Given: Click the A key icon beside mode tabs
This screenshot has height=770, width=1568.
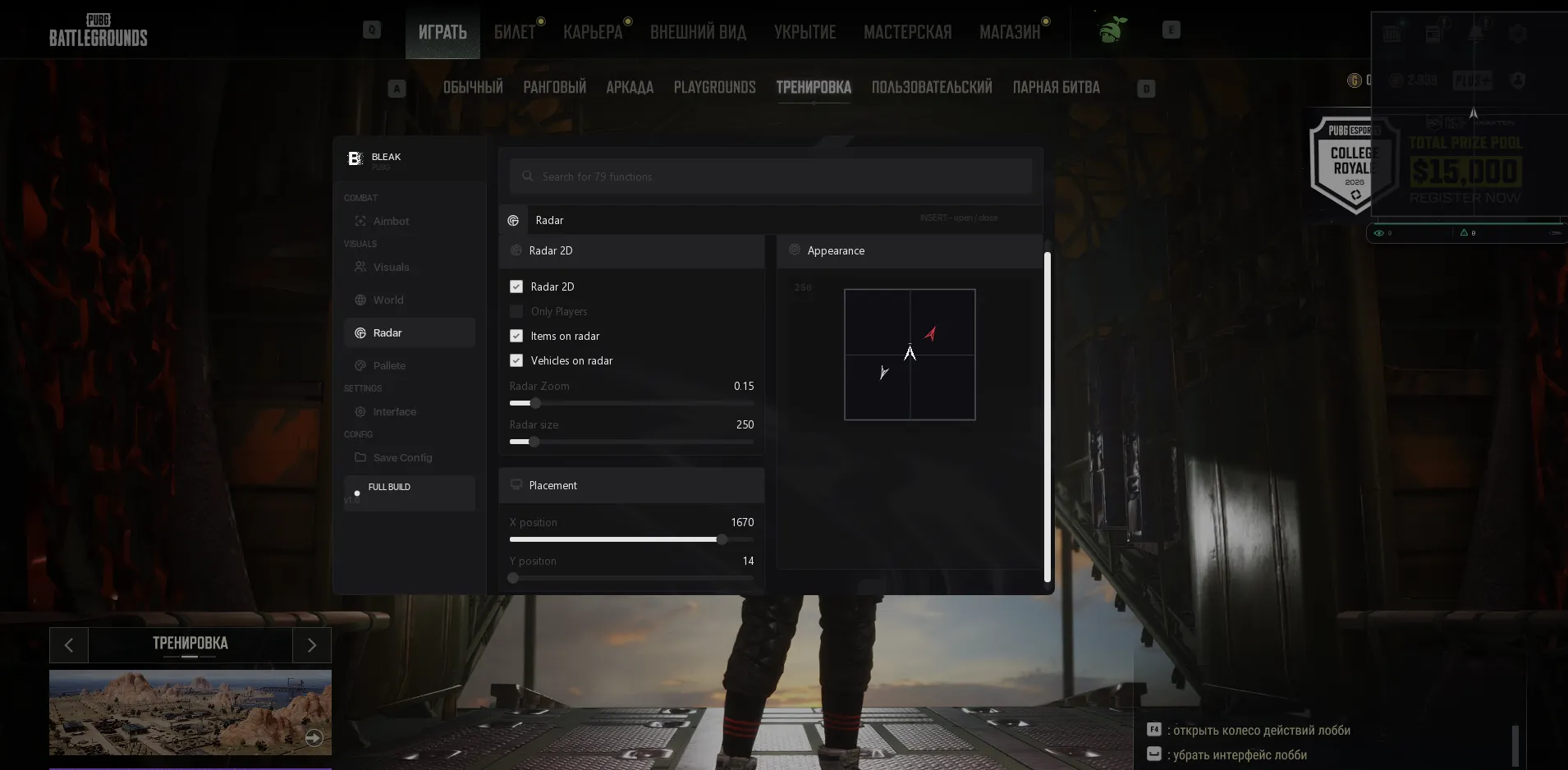Looking at the screenshot, I should (397, 89).
